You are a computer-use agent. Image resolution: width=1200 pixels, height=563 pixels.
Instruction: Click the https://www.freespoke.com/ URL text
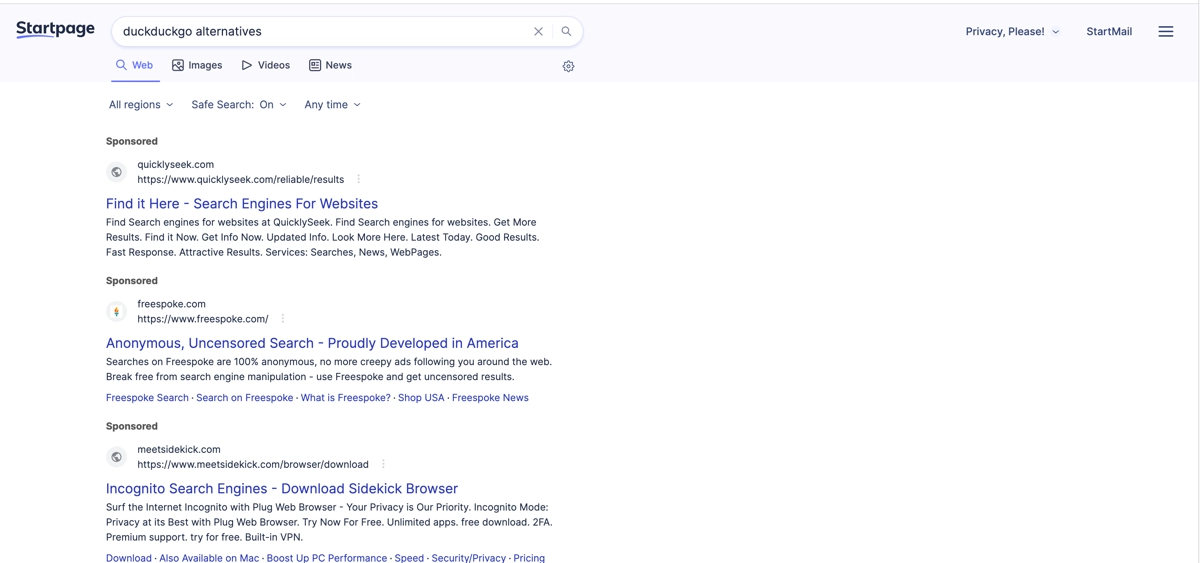(x=203, y=319)
